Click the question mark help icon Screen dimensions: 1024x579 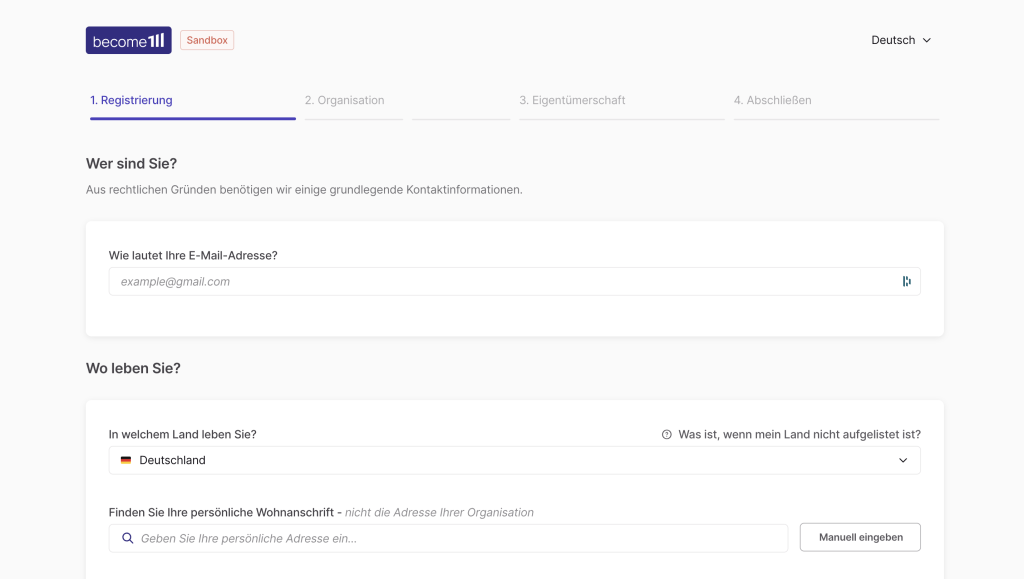click(x=666, y=435)
